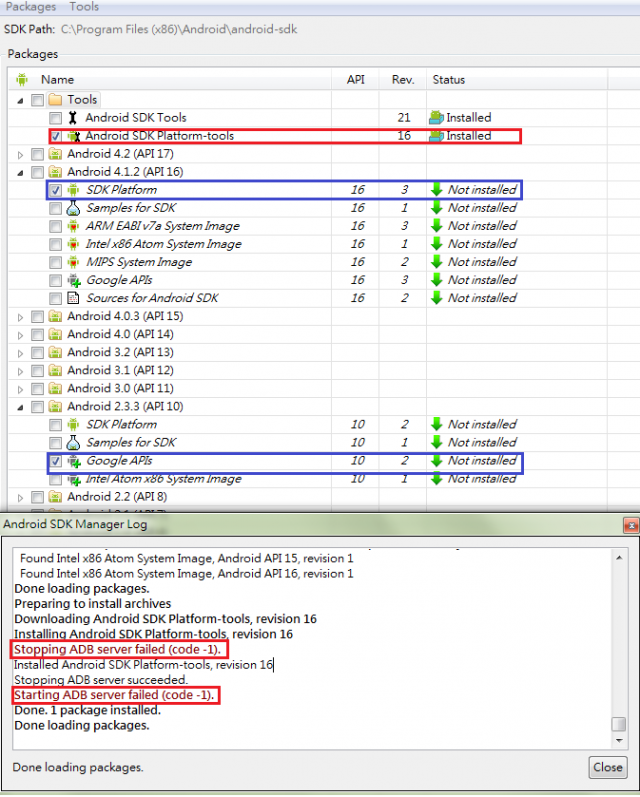Collapse the Android 4.1.2 (API 16) node
Image resolution: width=640 pixels, height=797 pixels.
pos(20,173)
